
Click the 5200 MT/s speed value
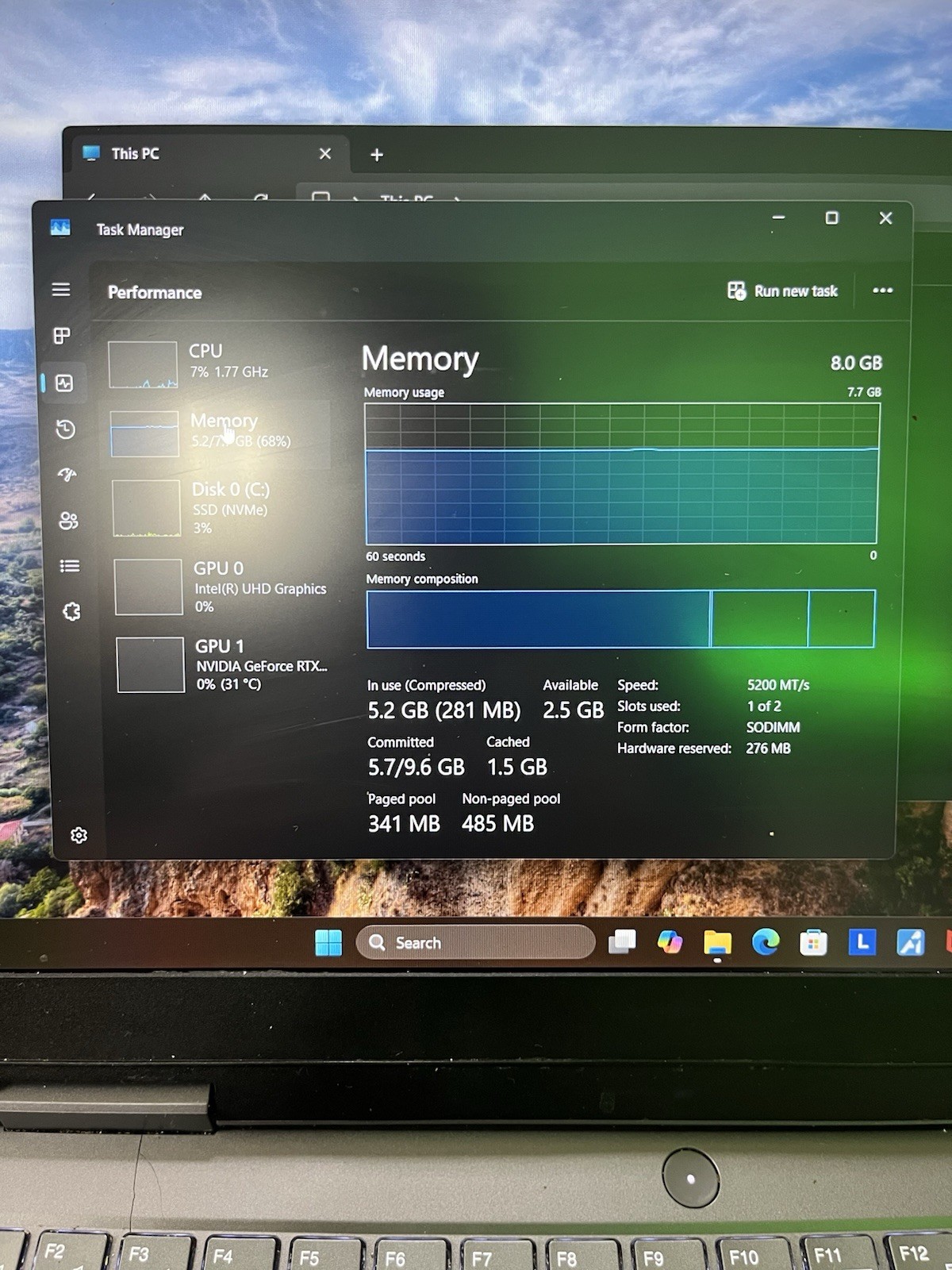click(x=778, y=684)
